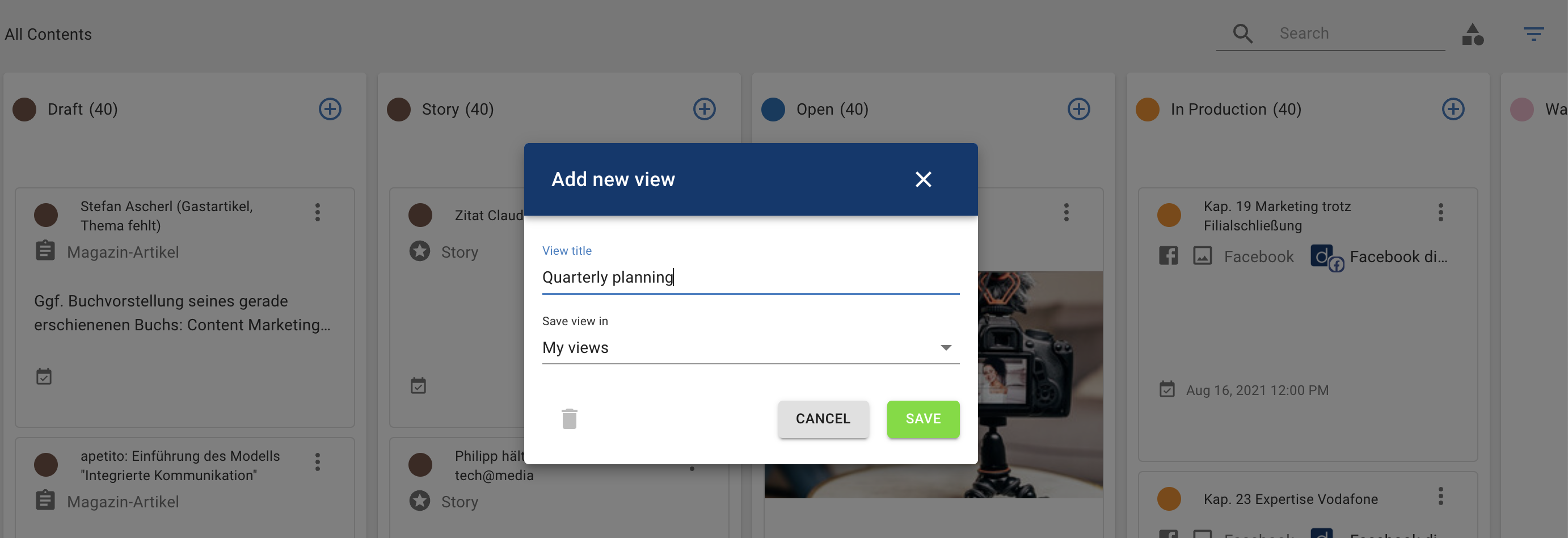Open the filter list icon at top right

click(1533, 33)
